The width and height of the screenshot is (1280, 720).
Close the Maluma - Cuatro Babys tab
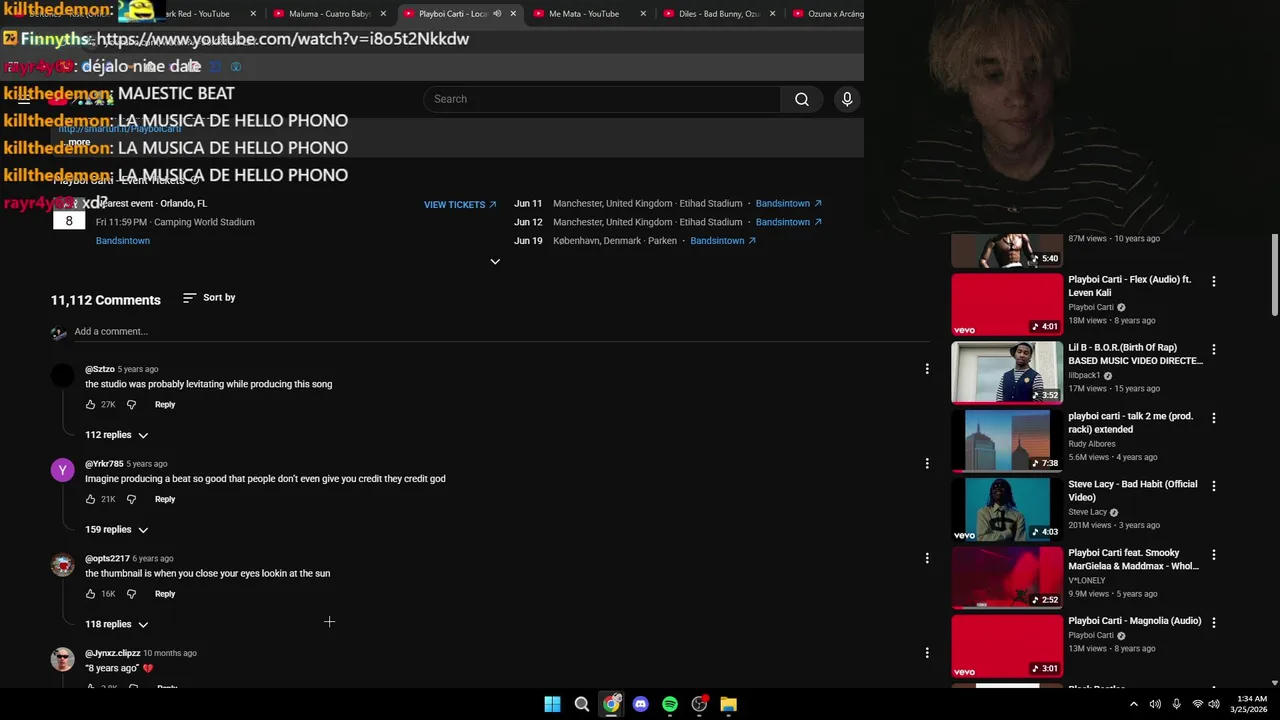(x=383, y=14)
